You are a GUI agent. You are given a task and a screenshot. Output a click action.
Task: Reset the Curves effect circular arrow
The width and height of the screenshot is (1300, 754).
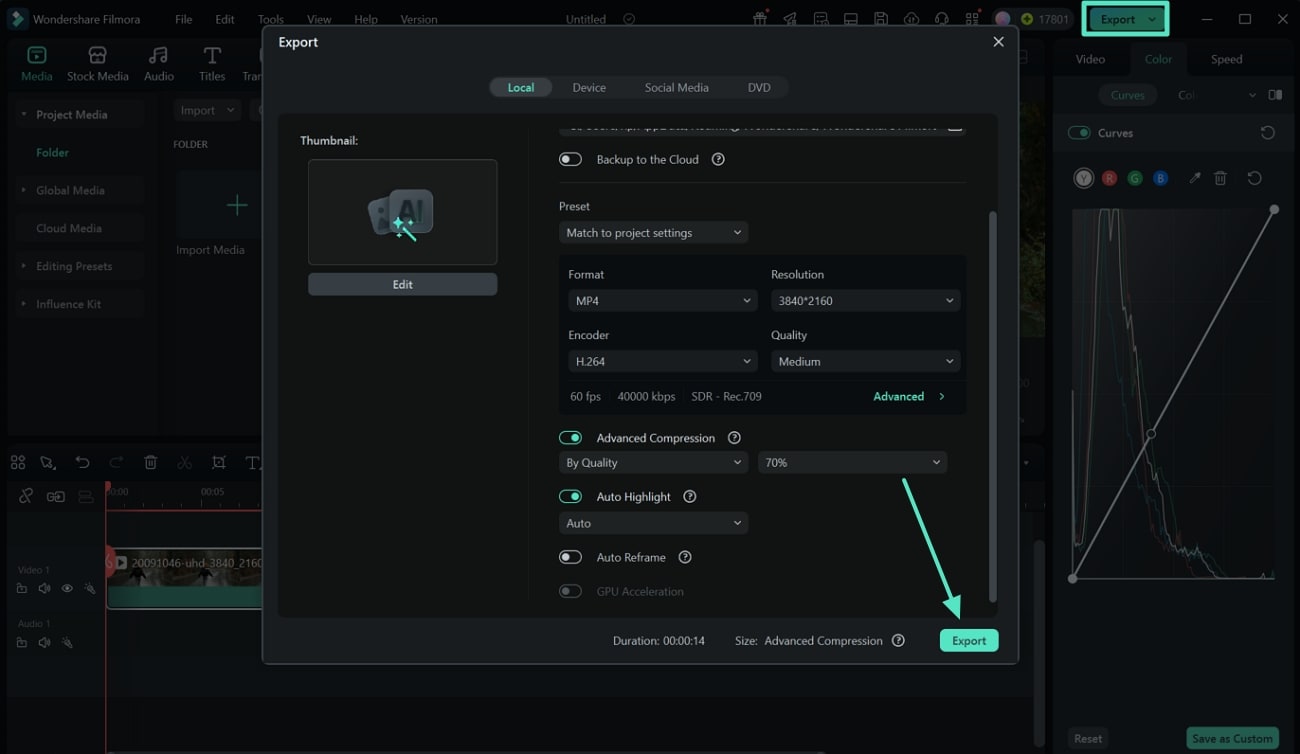pos(1267,133)
